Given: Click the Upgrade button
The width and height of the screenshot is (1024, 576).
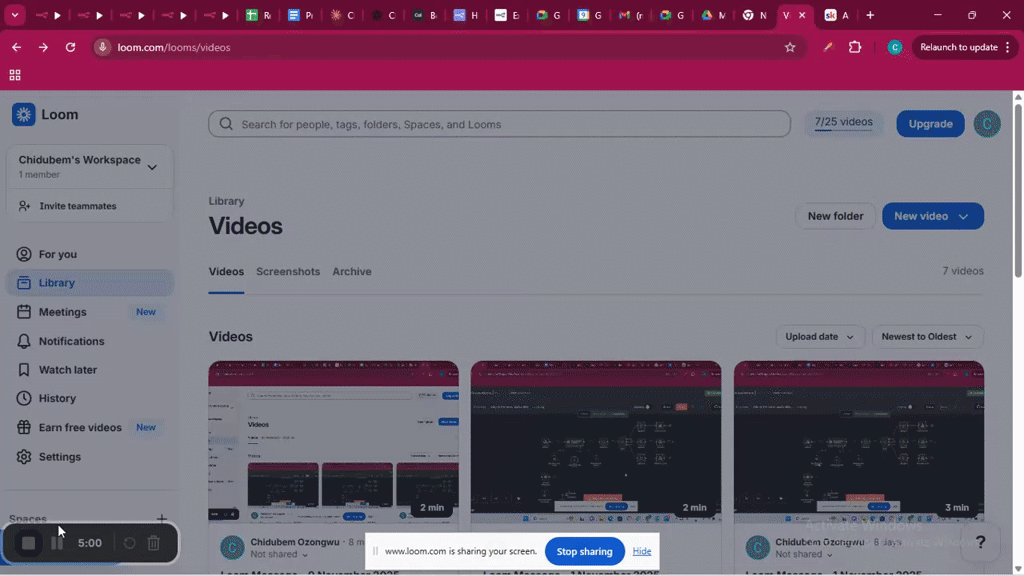Looking at the screenshot, I should [930, 123].
